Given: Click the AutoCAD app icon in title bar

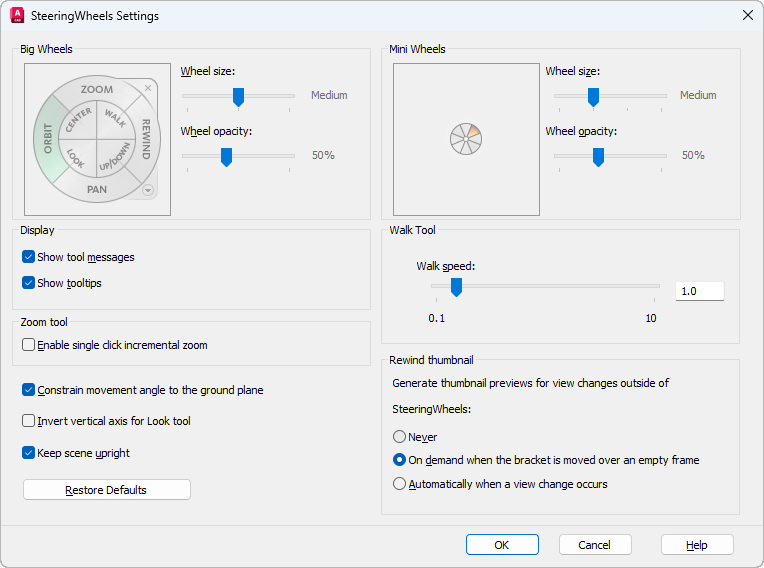Looking at the screenshot, I should click(17, 16).
